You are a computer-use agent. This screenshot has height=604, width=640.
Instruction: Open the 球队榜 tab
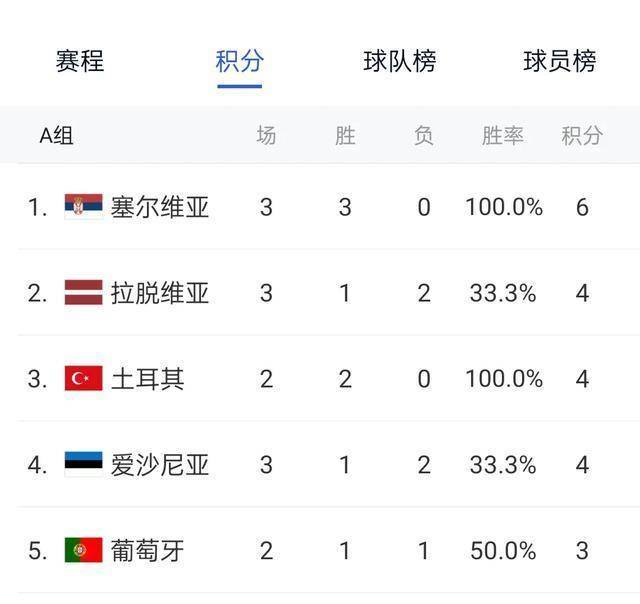pyautogui.click(x=400, y=61)
